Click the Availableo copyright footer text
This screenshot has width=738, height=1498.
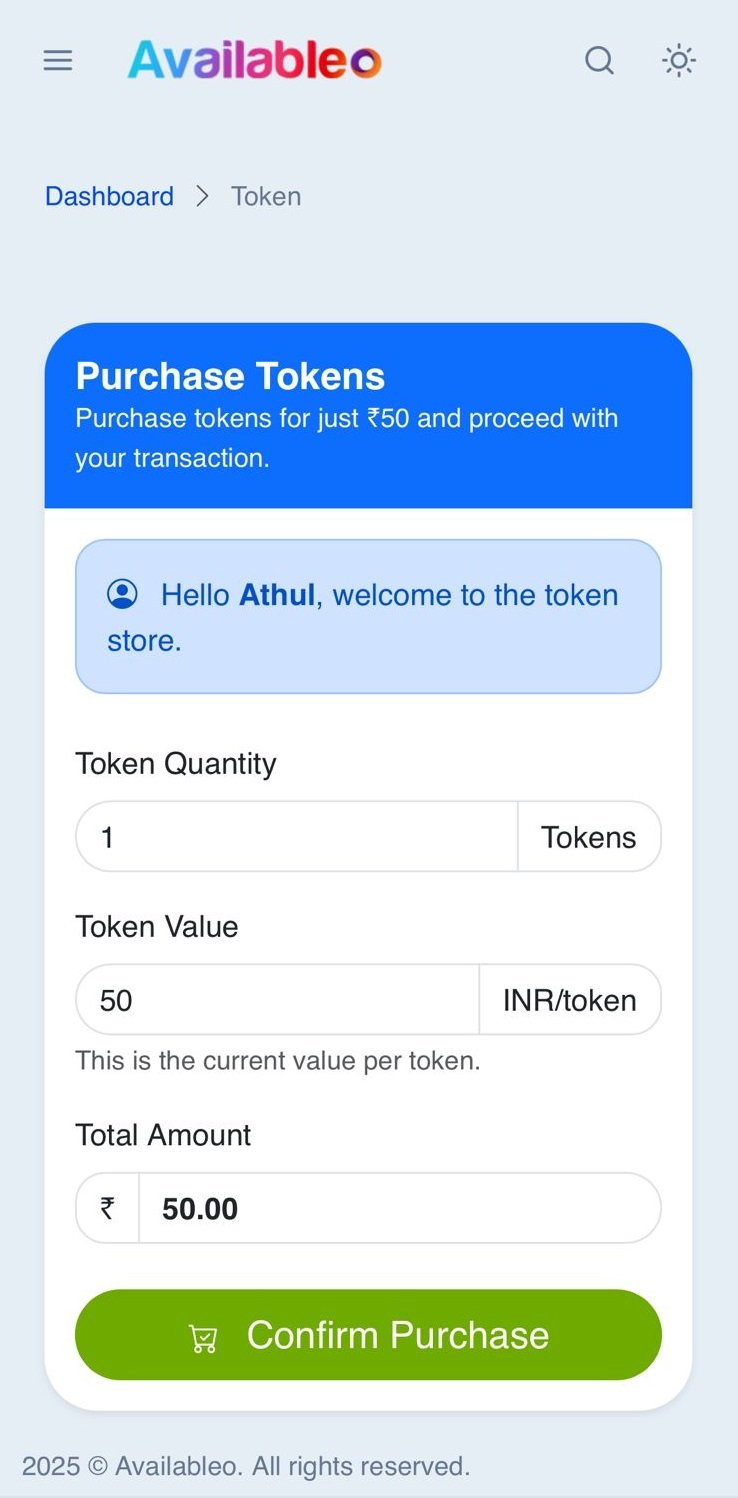246,1466
